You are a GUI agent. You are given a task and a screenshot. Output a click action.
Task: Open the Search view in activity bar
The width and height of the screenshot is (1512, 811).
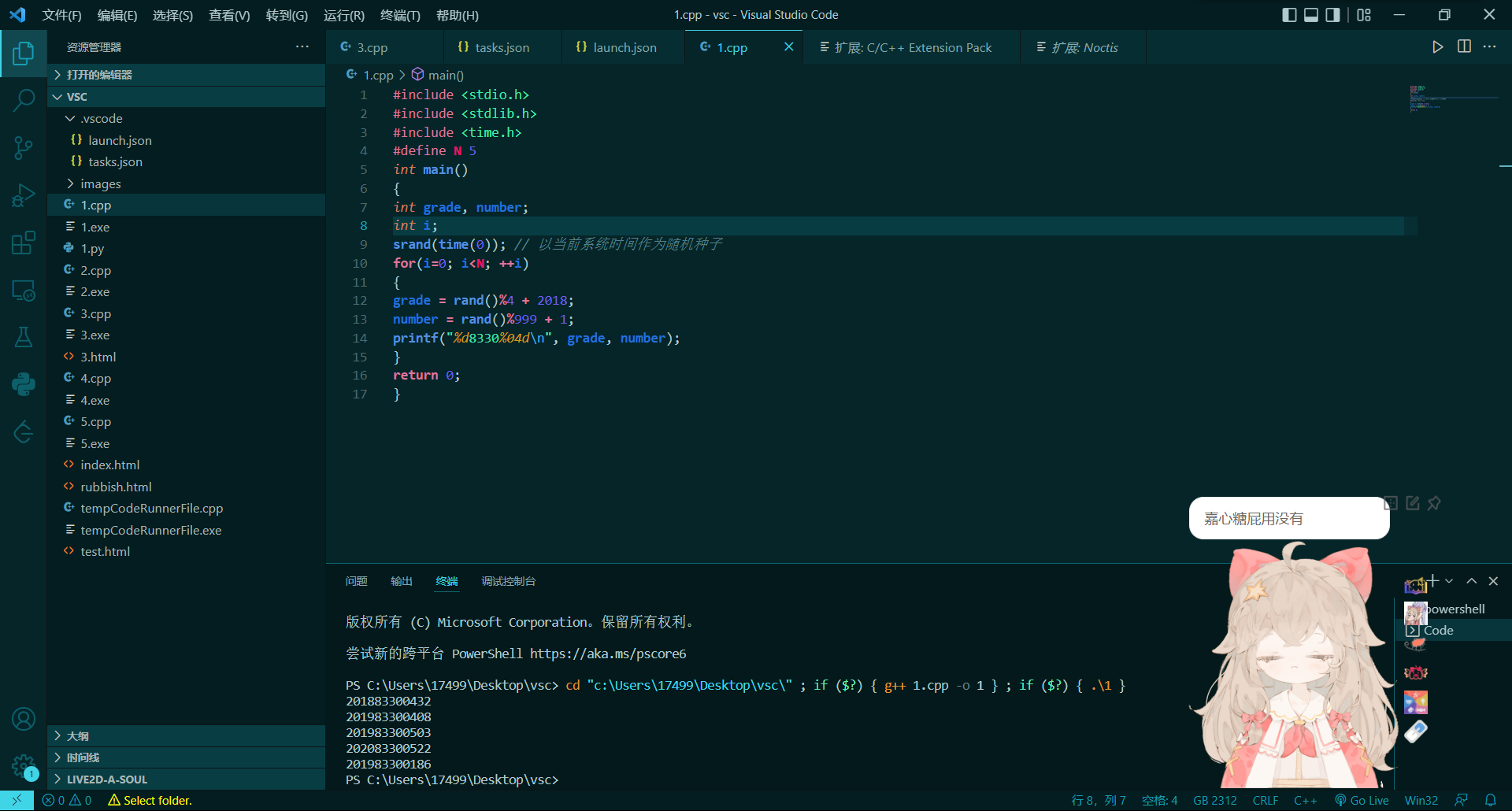click(24, 100)
